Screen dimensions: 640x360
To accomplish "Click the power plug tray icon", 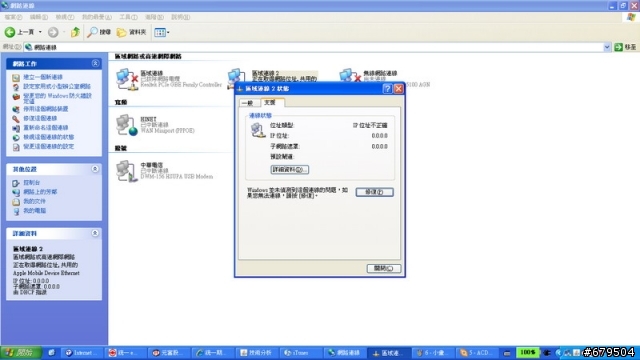I will [x=547, y=353].
